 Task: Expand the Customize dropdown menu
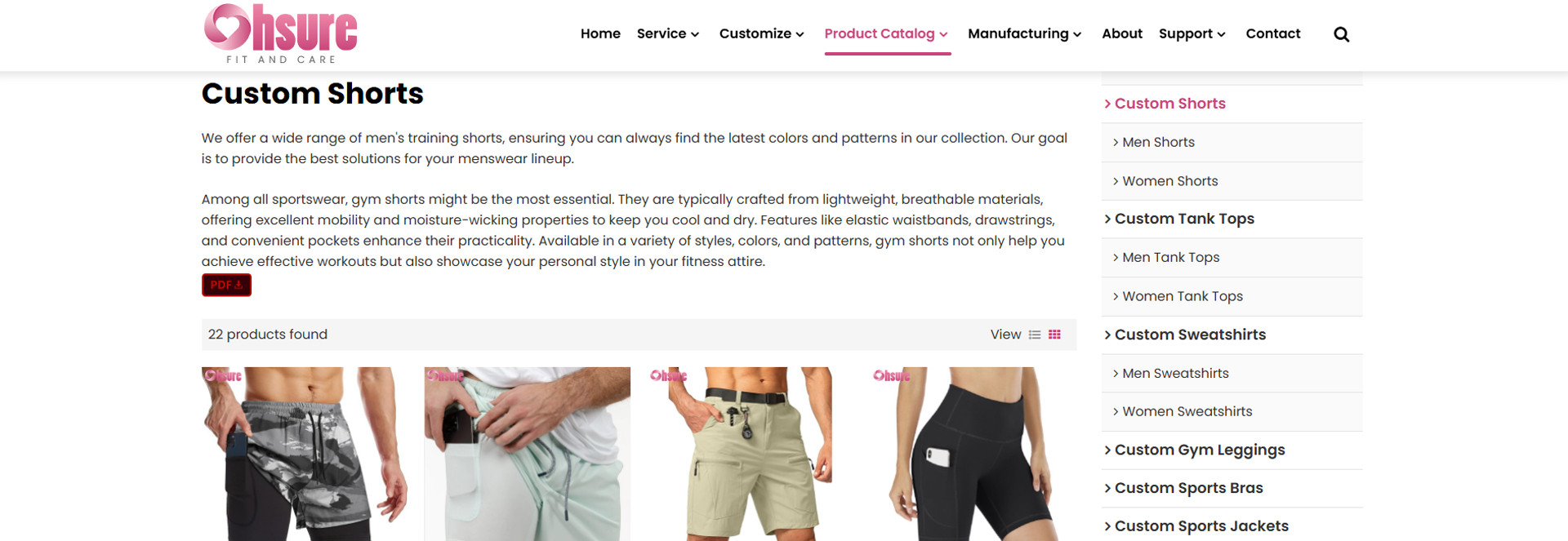761,33
